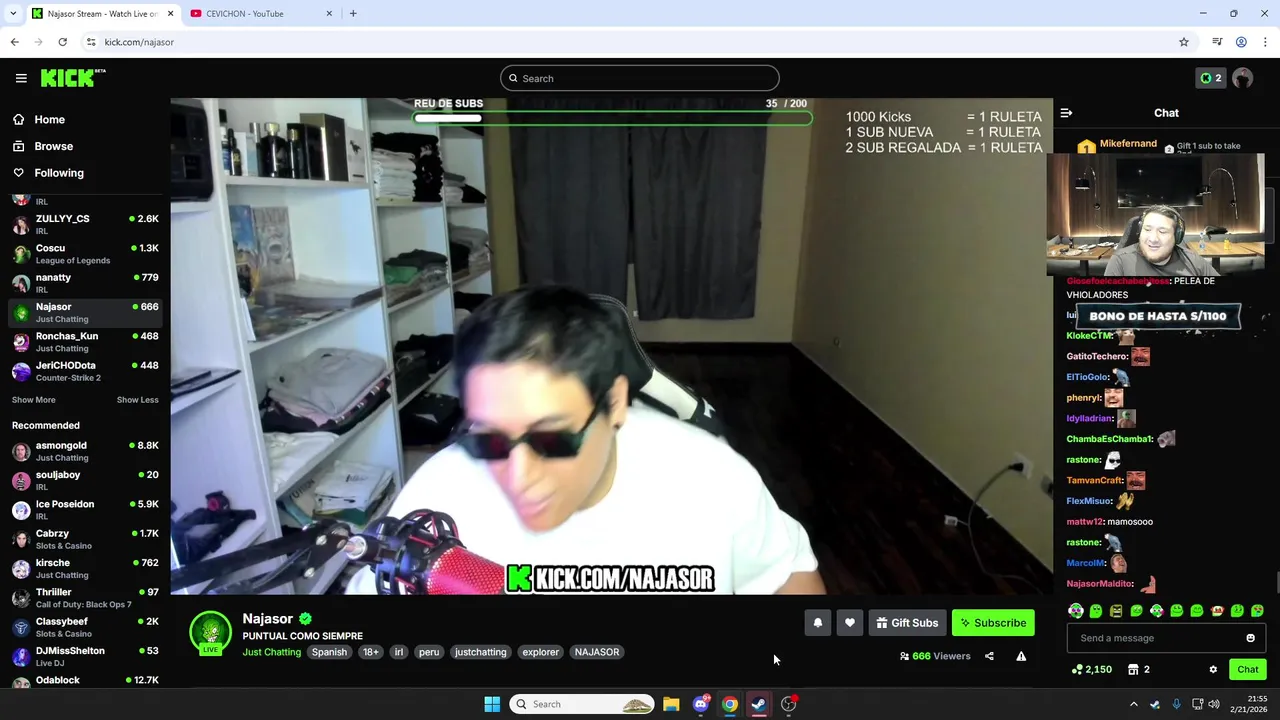Reload the page
This screenshot has height=720, width=1280.
(x=62, y=42)
